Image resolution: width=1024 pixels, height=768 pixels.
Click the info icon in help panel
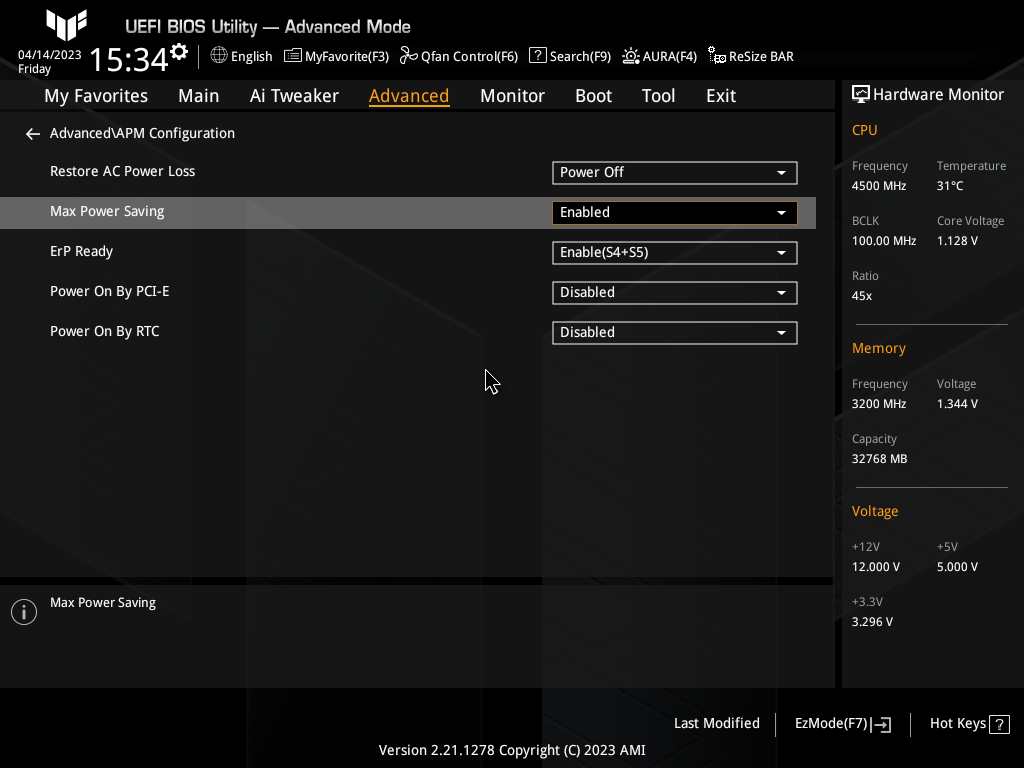coord(24,612)
